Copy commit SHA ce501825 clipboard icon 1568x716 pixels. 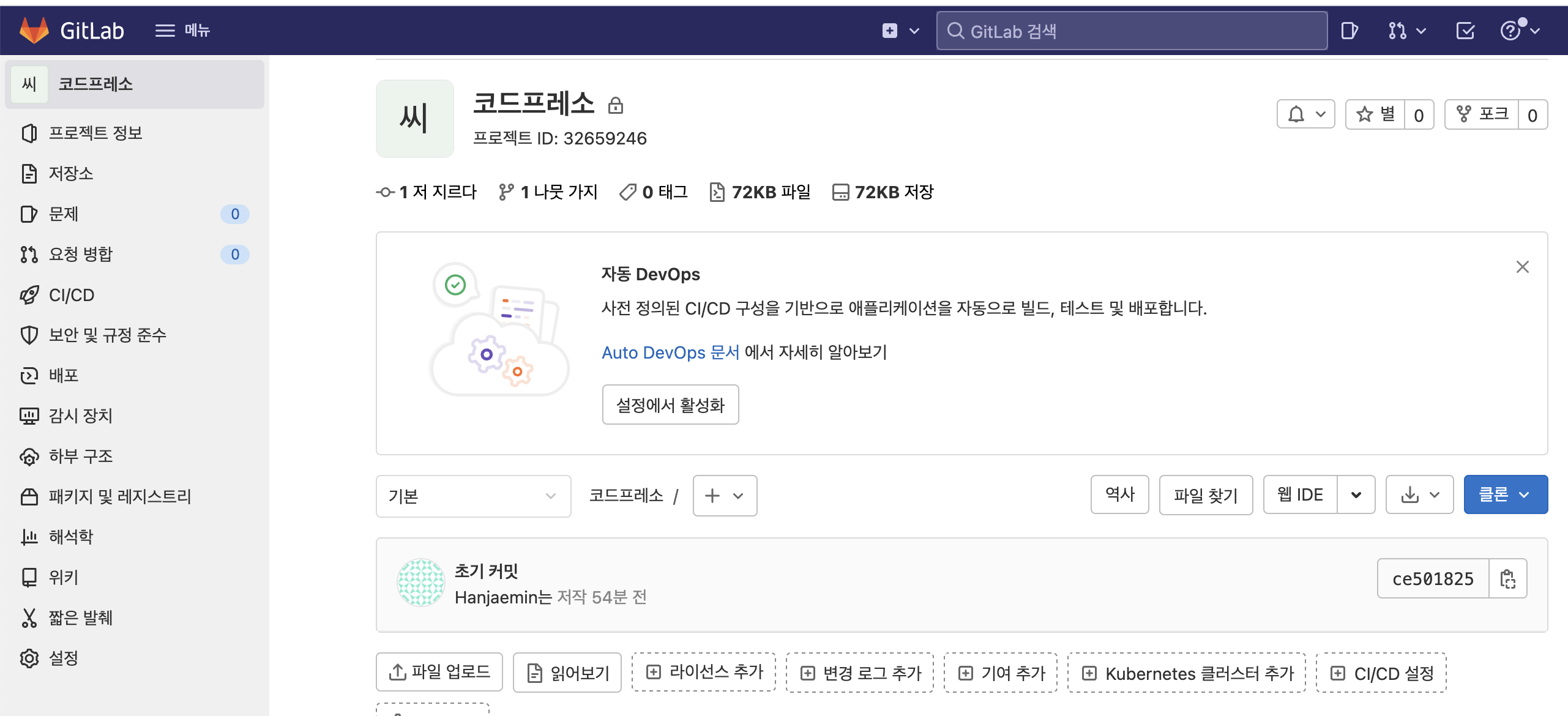pos(1508,579)
